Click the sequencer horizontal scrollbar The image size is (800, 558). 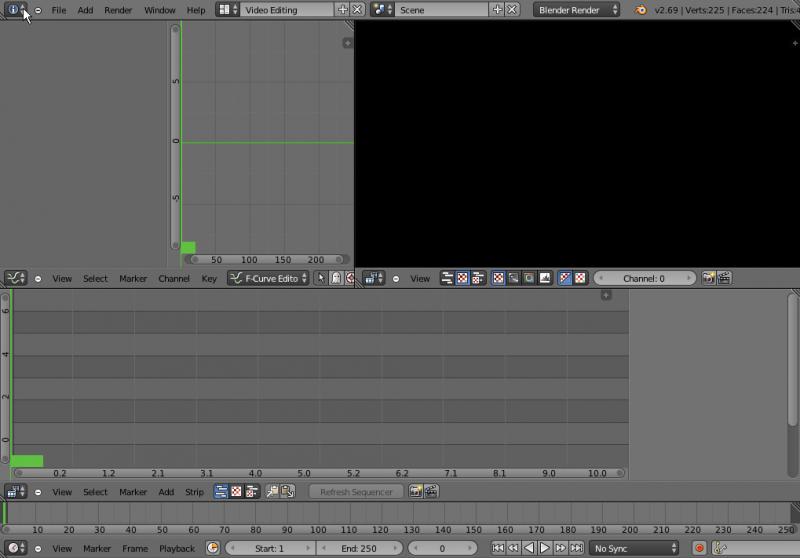pyautogui.click(x=319, y=473)
